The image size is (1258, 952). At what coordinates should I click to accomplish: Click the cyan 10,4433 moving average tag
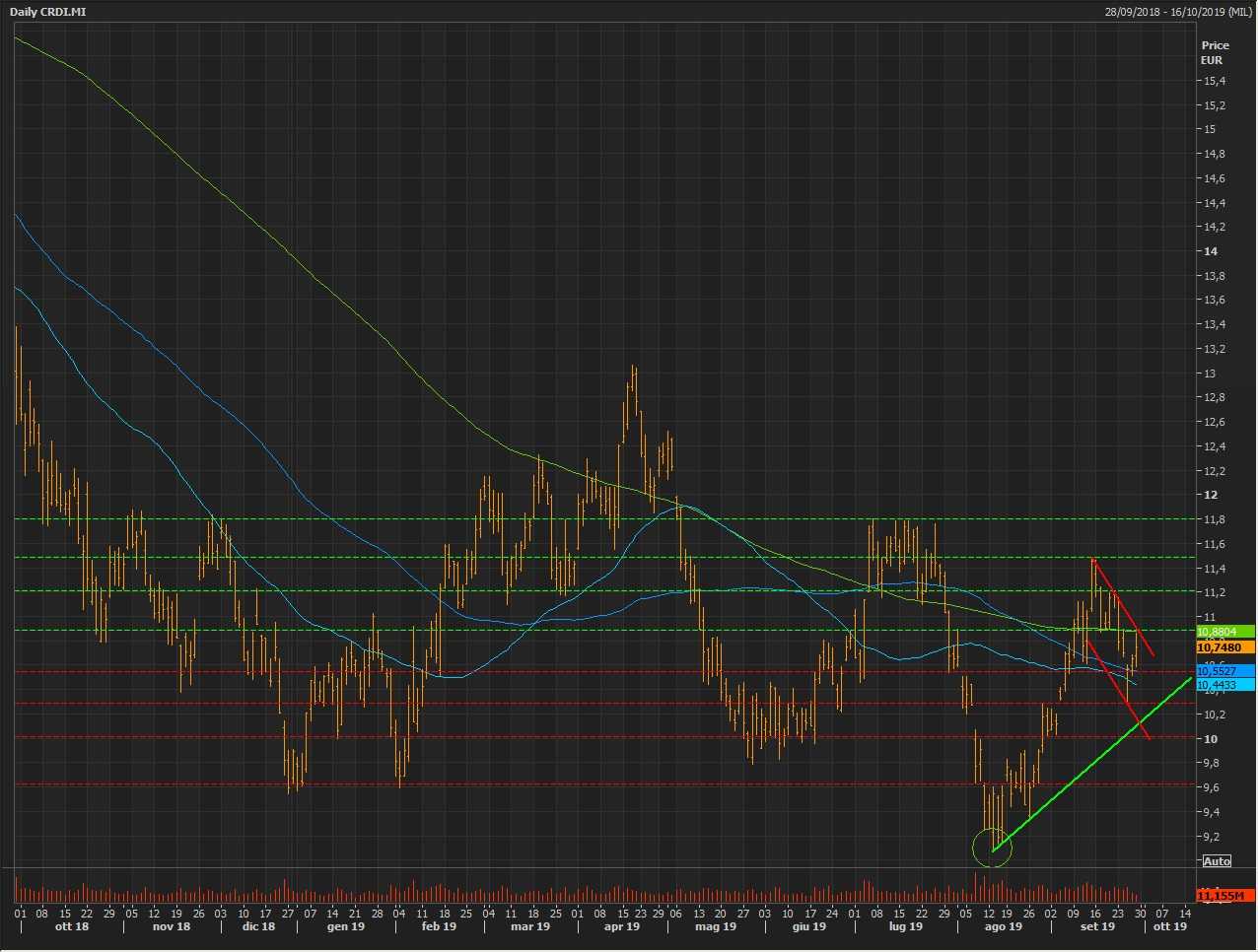tap(1224, 685)
